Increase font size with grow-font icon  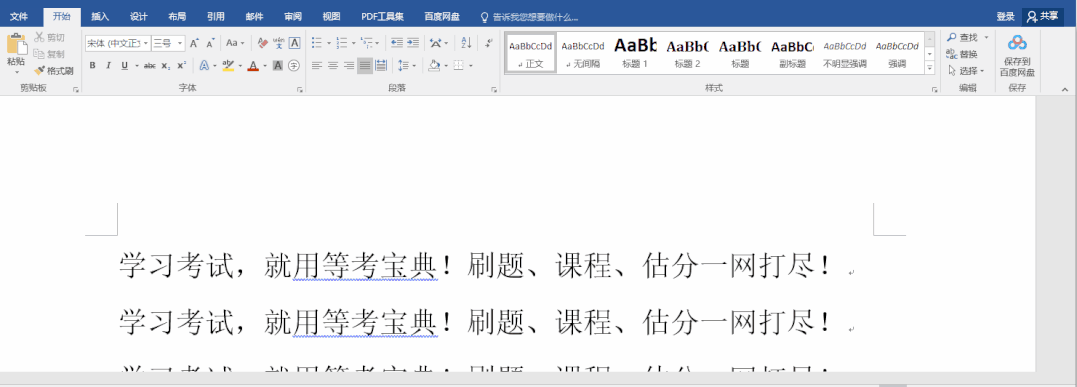pos(194,43)
